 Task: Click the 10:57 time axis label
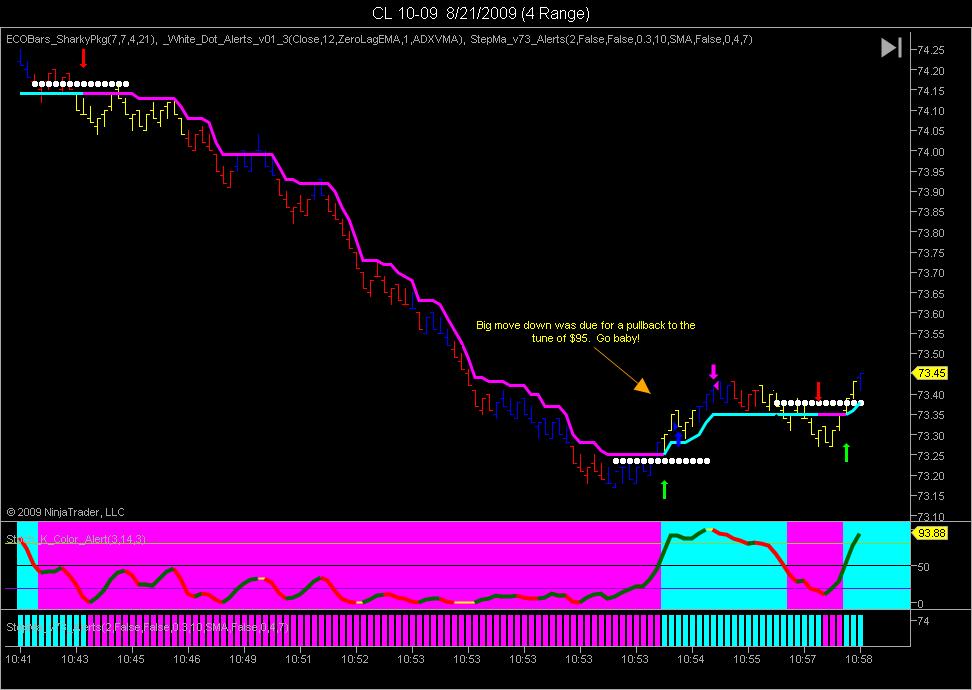tap(803, 659)
